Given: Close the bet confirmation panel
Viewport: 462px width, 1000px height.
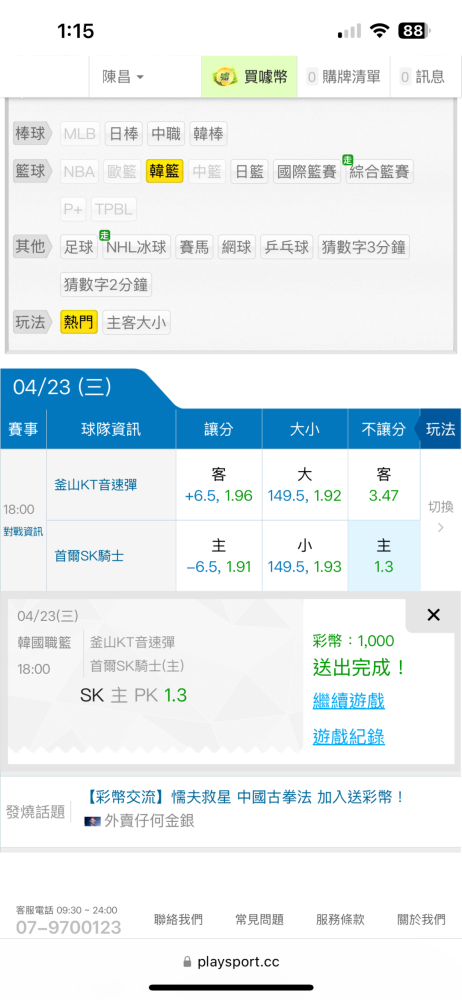Looking at the screenshot, I should [x=433, y=615].
